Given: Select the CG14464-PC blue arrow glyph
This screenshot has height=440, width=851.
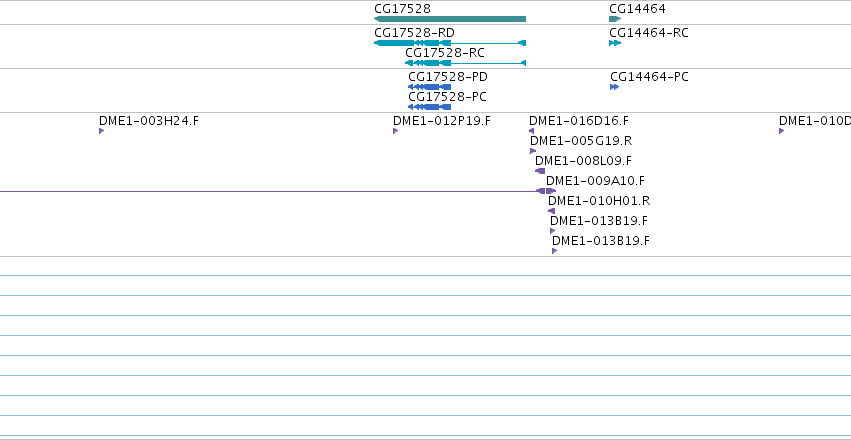Looking at the screenshot, I should (x=614, y=87).
